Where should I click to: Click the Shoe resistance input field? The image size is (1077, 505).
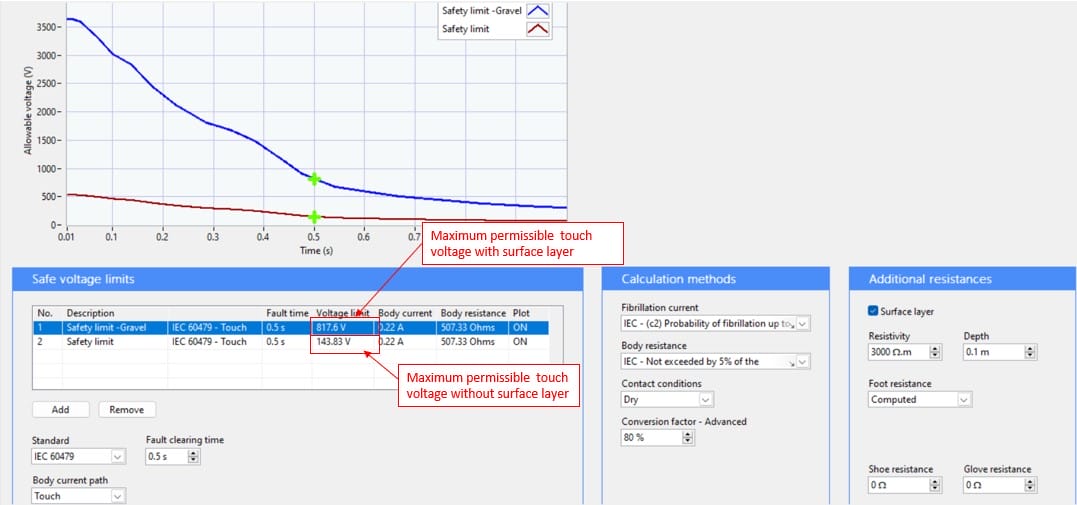[x=897, y=485]
